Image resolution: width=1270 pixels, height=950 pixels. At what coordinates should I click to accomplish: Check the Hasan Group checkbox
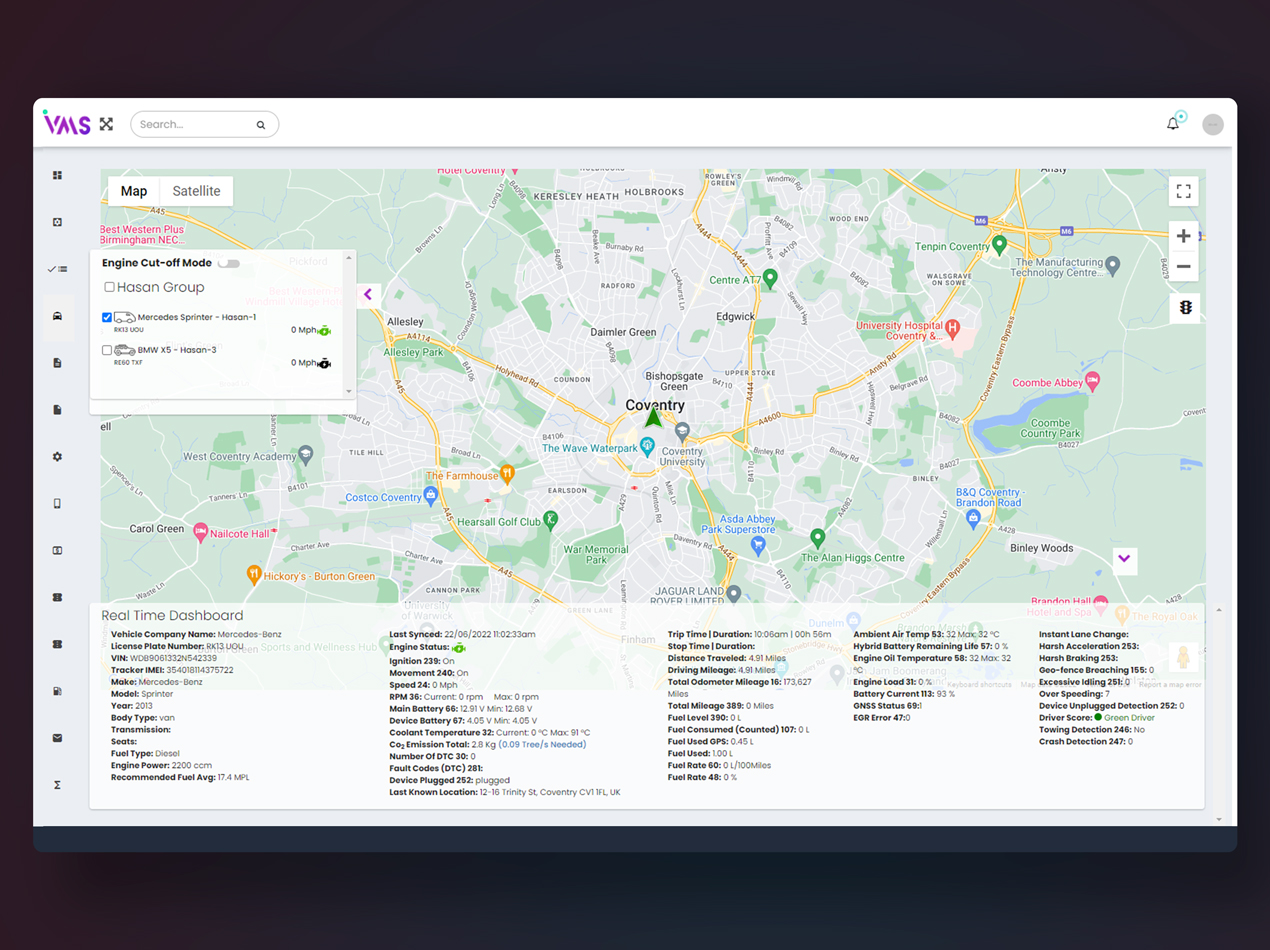tap(110, 287)
